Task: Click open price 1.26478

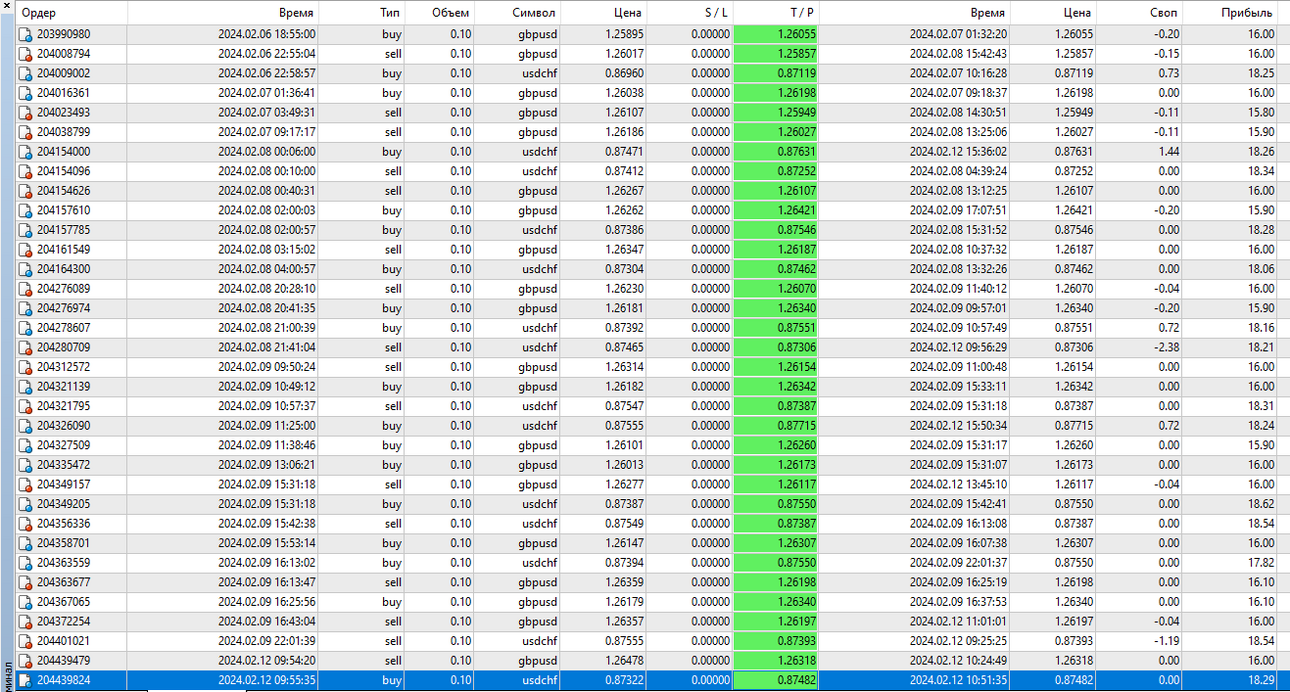Action: [624, 660]
